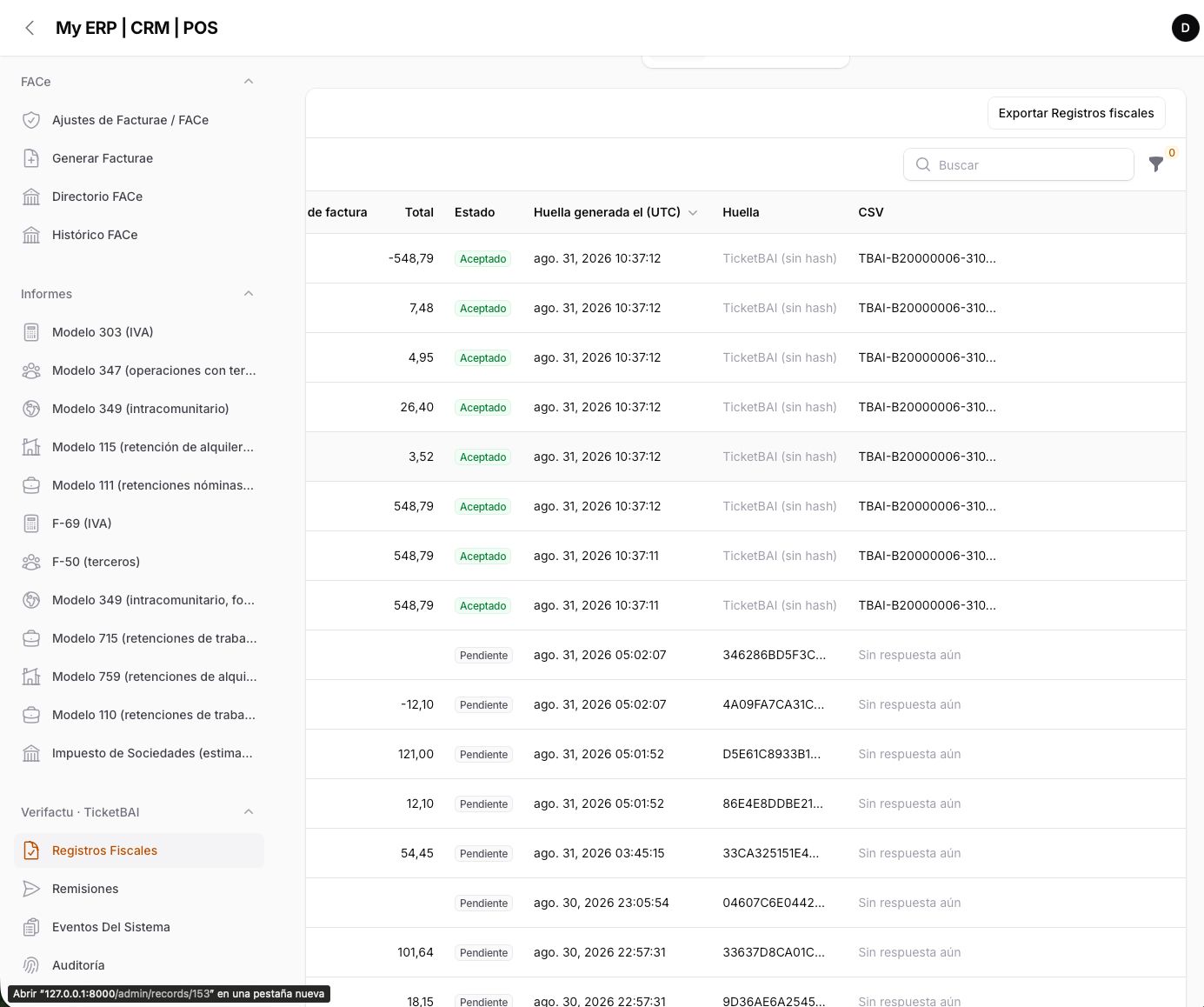Collapse the Informes sidebar section
This screenshot has height=1007, width=1204.
click(x=249, y=294)
